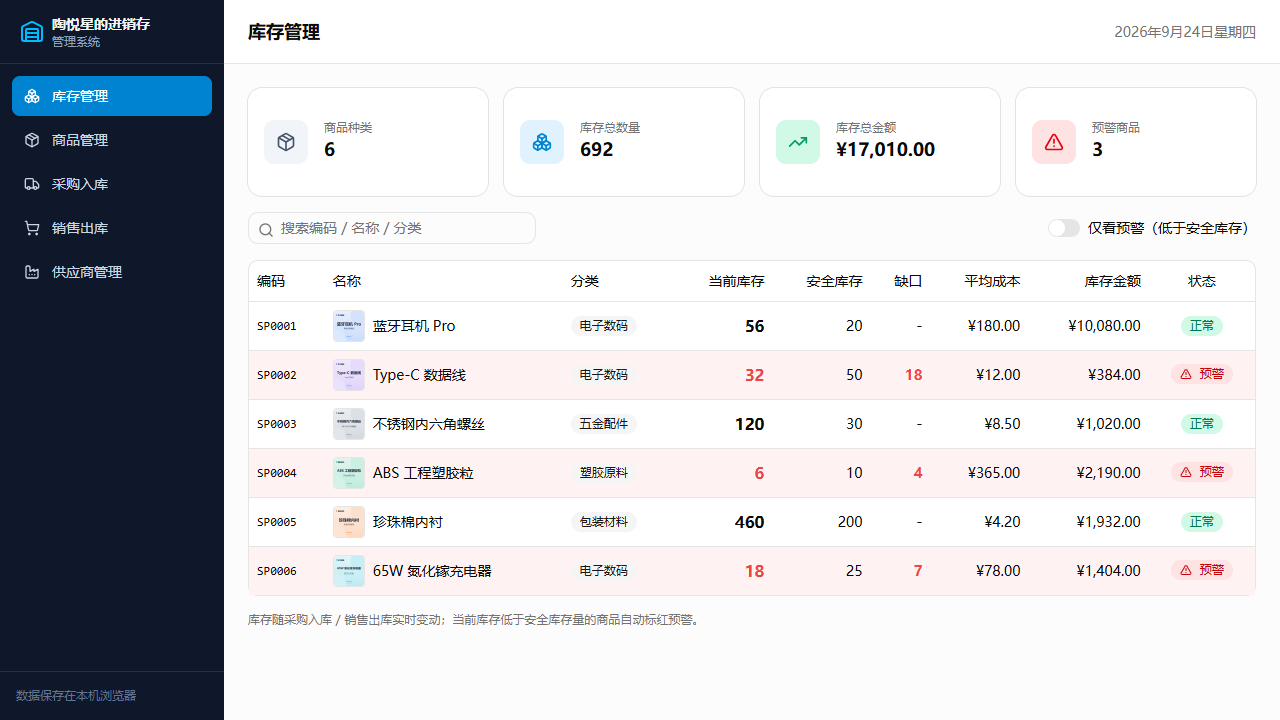Open 采购入库 page

[x=112, y=184]
